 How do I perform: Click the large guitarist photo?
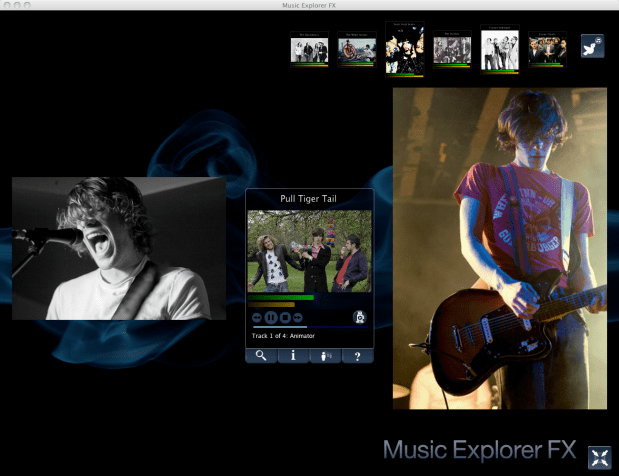click(x=499, y=248)
